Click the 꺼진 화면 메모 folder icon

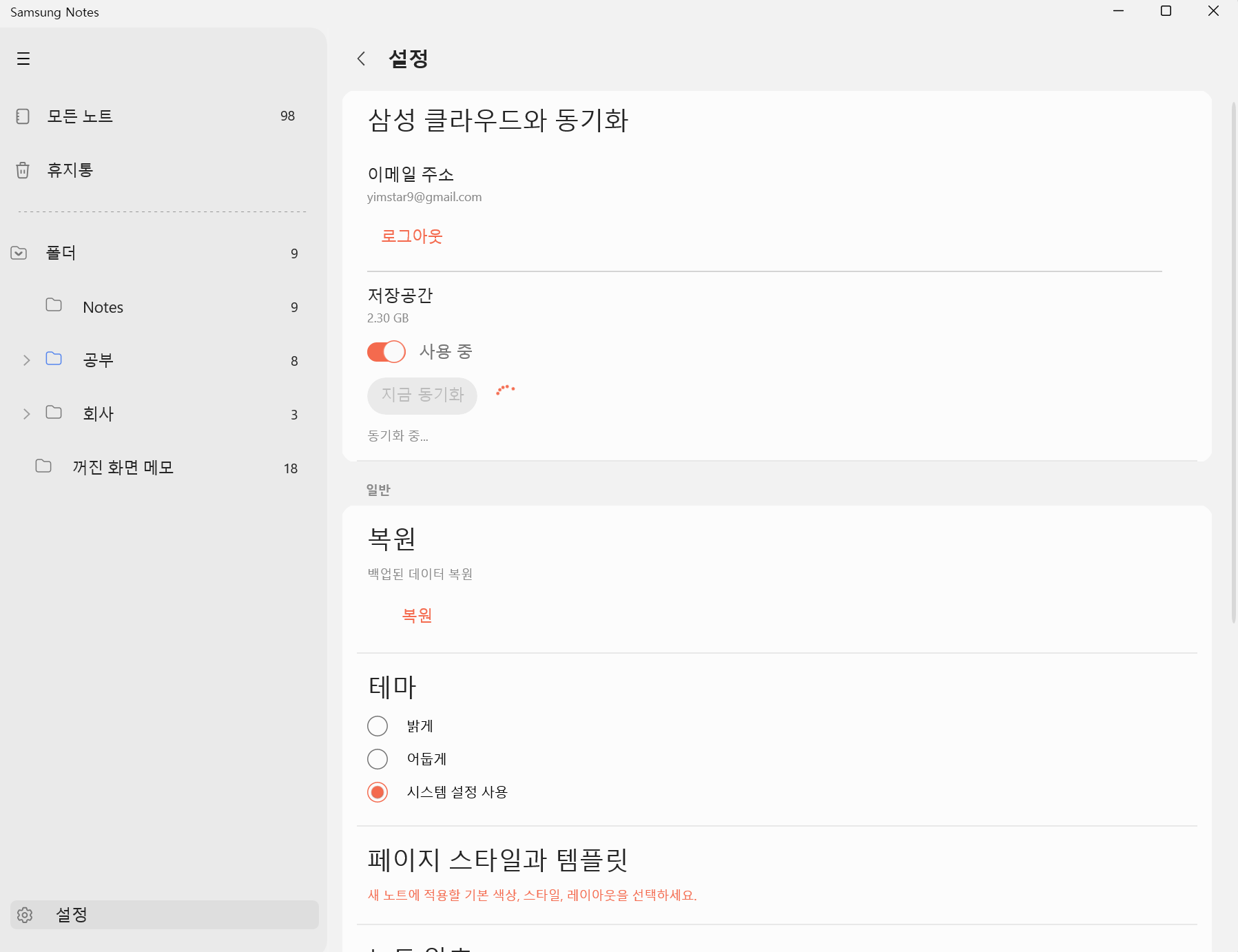(43, 466)
